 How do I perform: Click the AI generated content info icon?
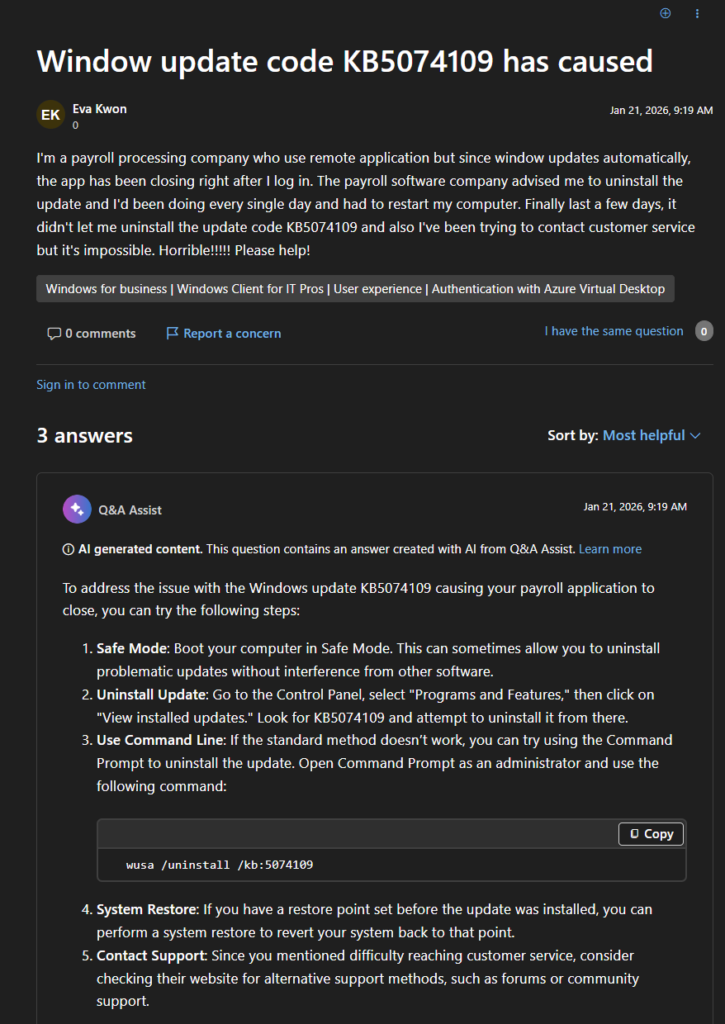pyautogui.click(x=68, y=549)
